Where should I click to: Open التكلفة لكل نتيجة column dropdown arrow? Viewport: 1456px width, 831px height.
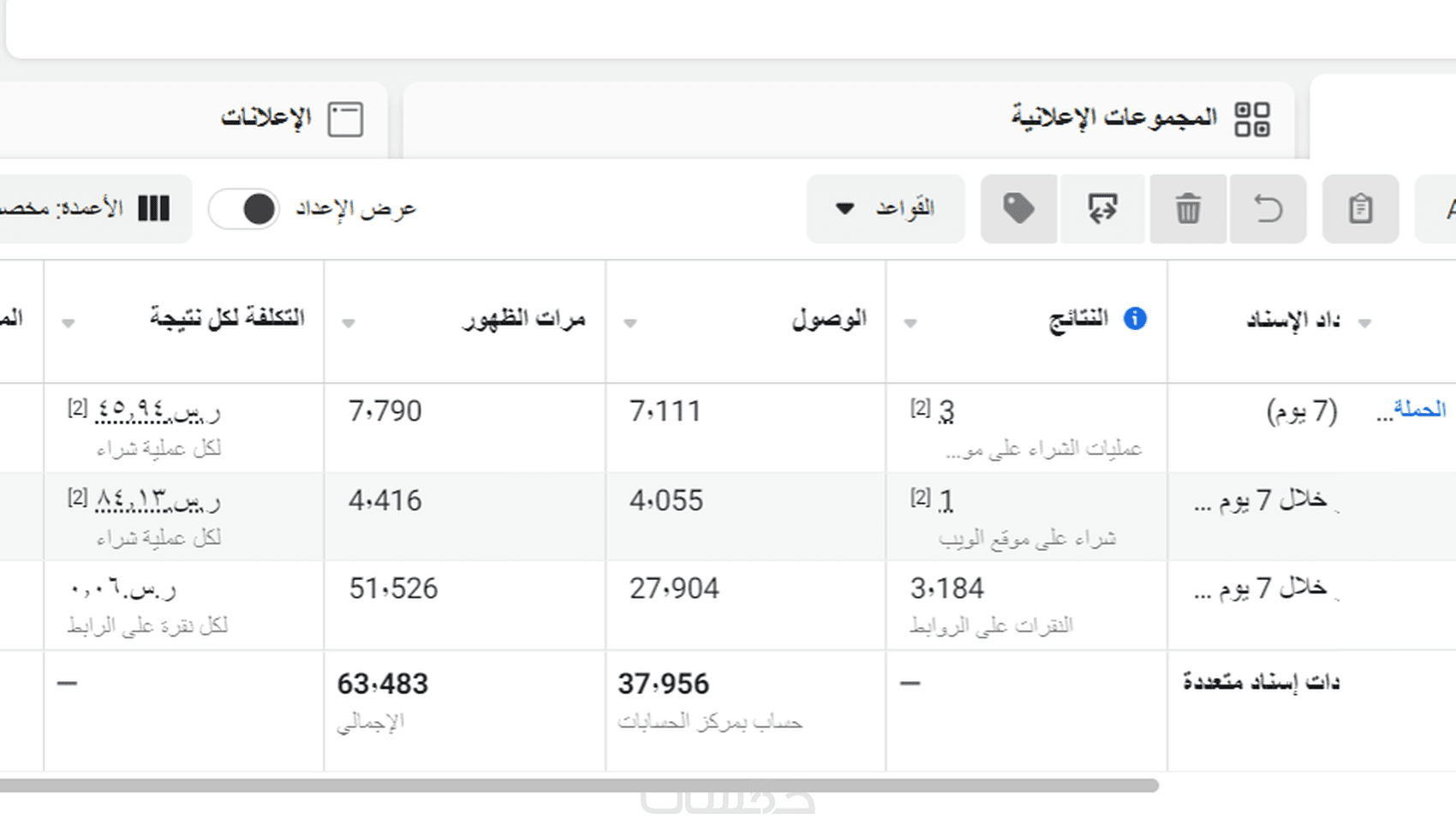(x=68, y=323)
